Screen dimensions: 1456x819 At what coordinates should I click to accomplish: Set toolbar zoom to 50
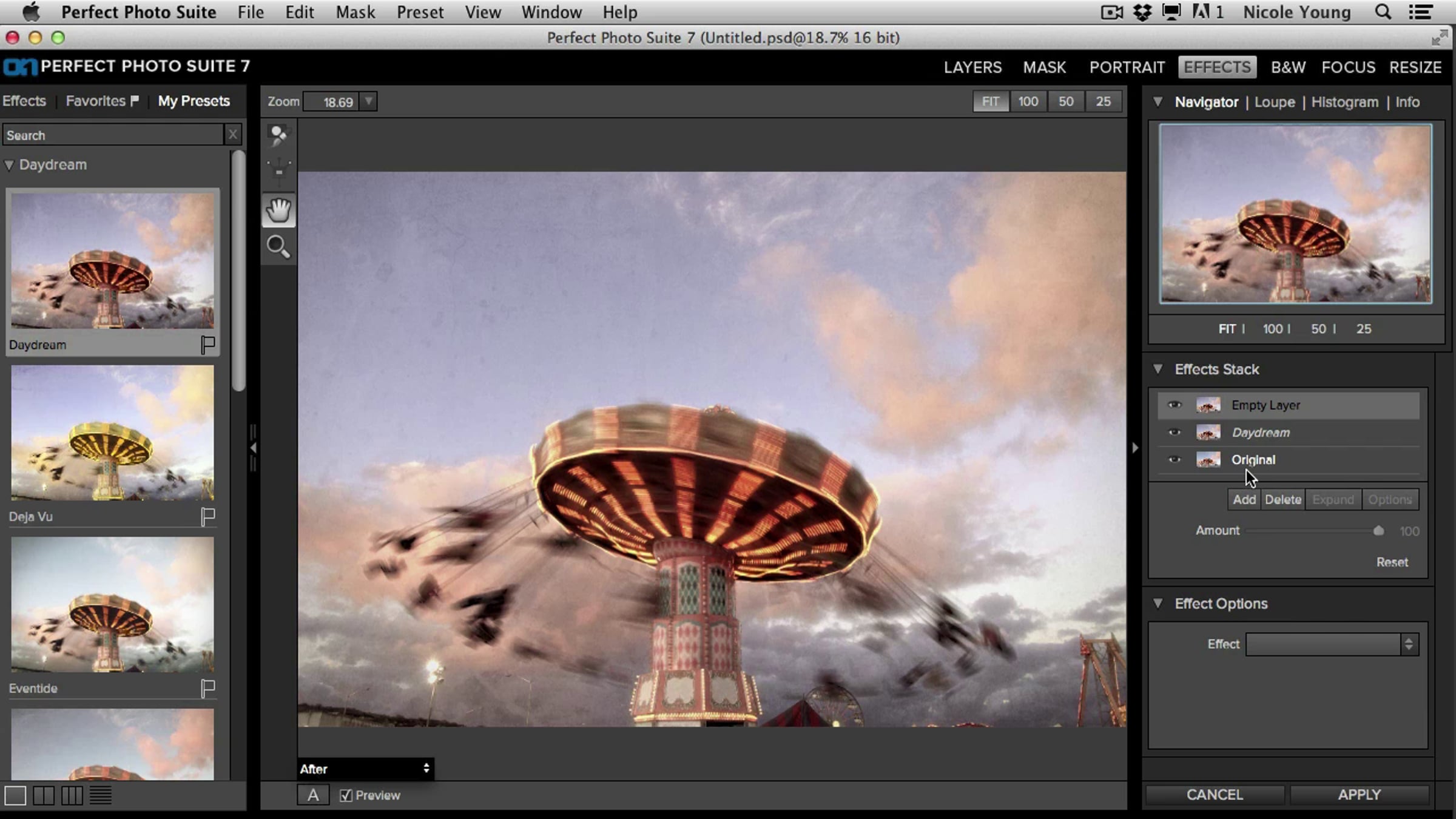coord(1066,101)
